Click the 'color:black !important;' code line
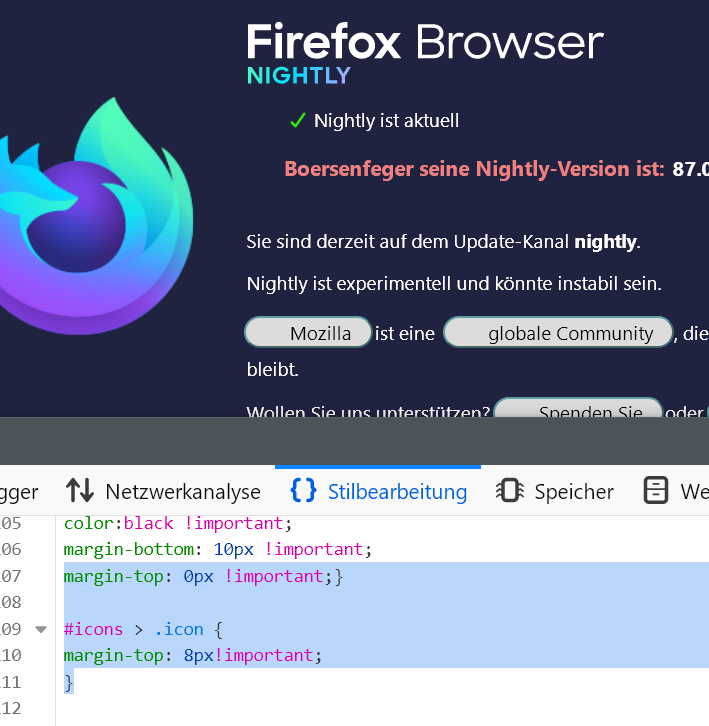 point(178,524)
